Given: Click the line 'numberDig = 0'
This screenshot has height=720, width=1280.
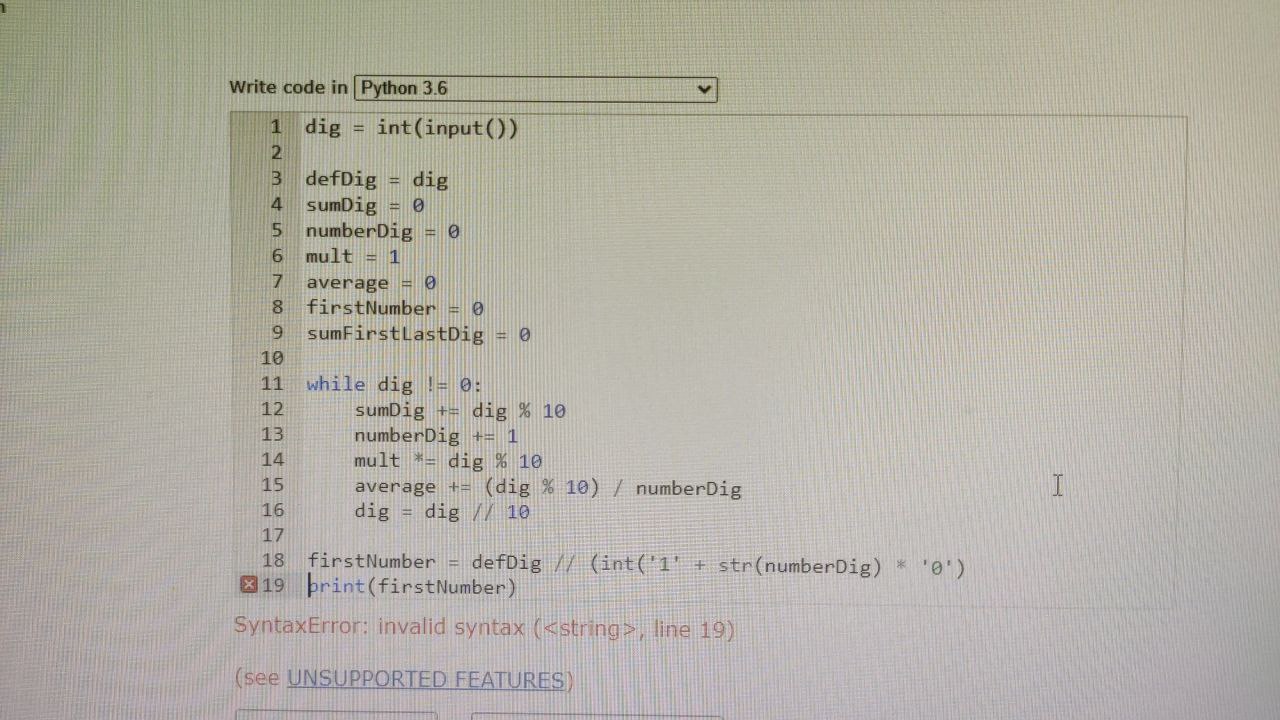Looking at the screenshot, I should [382, 231].
